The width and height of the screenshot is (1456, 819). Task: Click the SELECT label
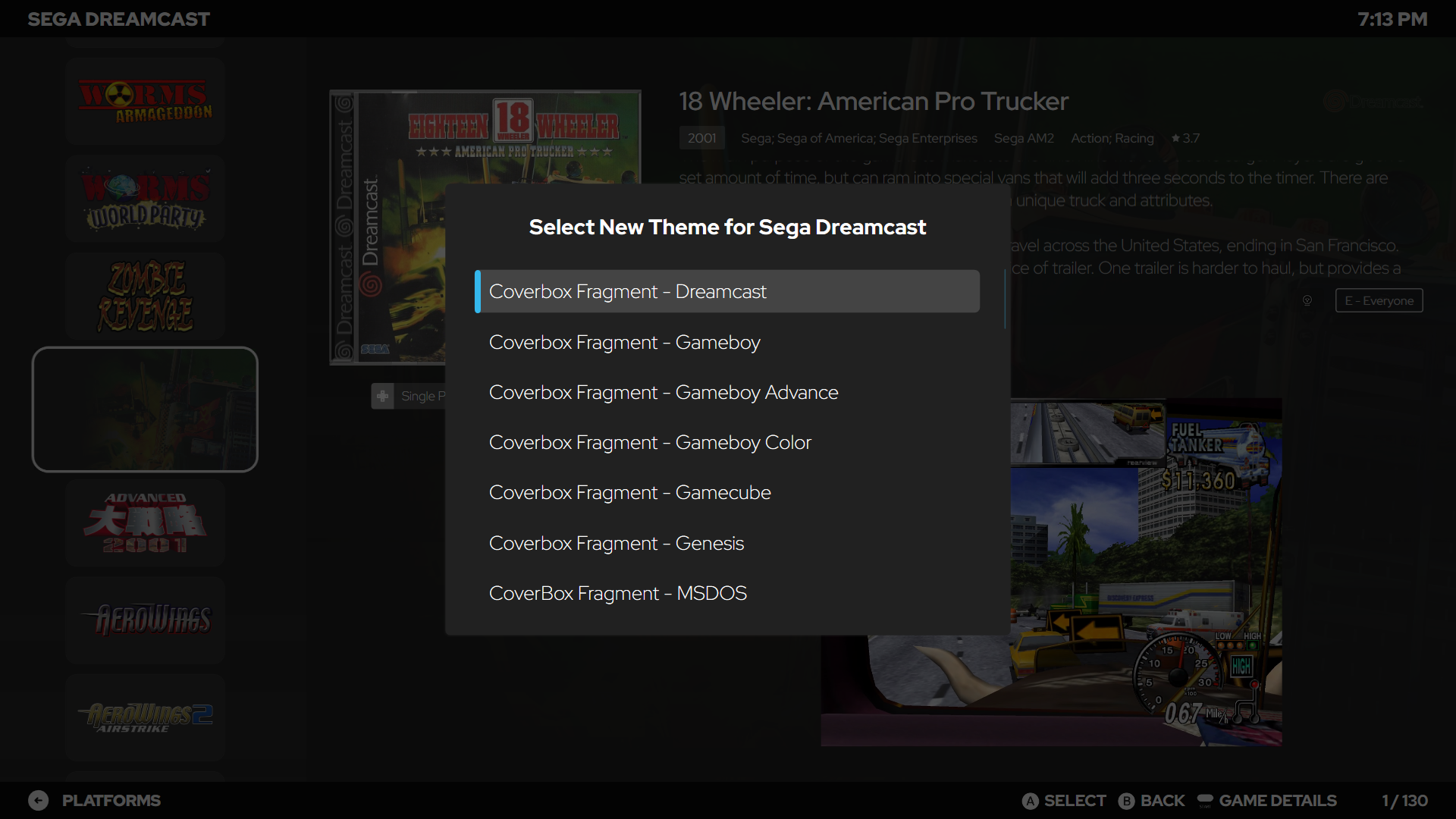pyautogui.click(x=1075, y=801)
